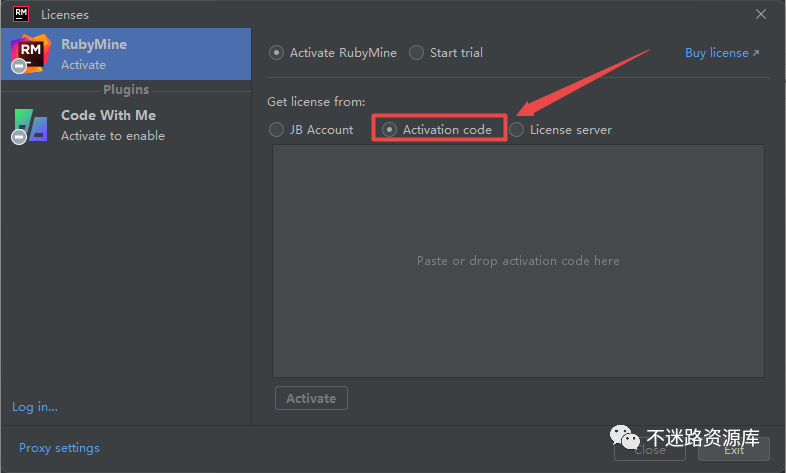Select the RubyMine entry in the list

126,54
